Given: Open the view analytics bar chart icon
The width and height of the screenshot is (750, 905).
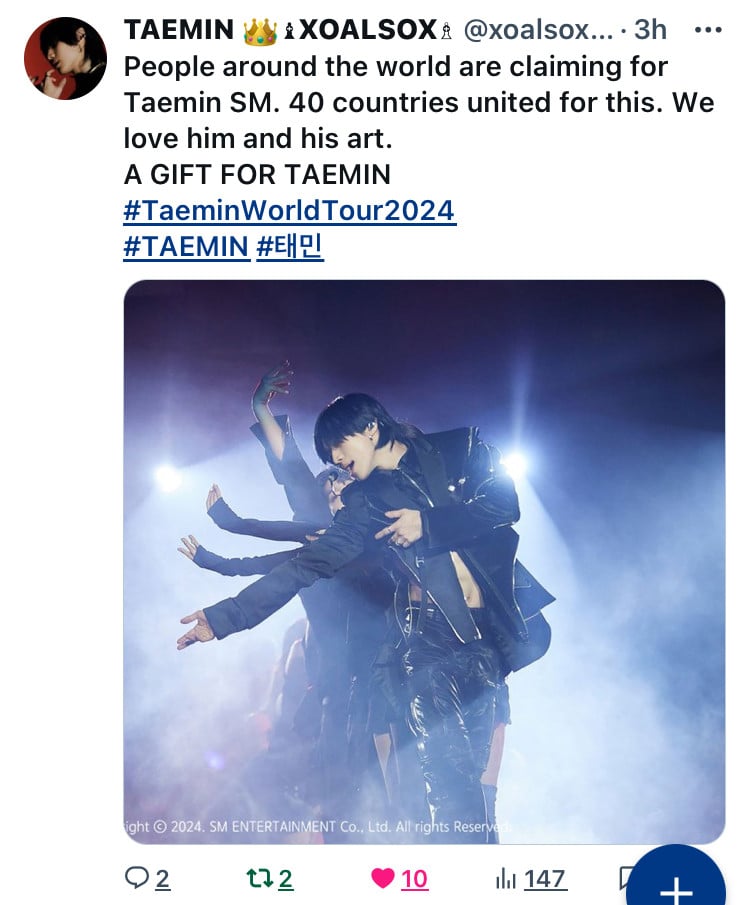Looking at the screenshot, I should (x=506, y=879).
